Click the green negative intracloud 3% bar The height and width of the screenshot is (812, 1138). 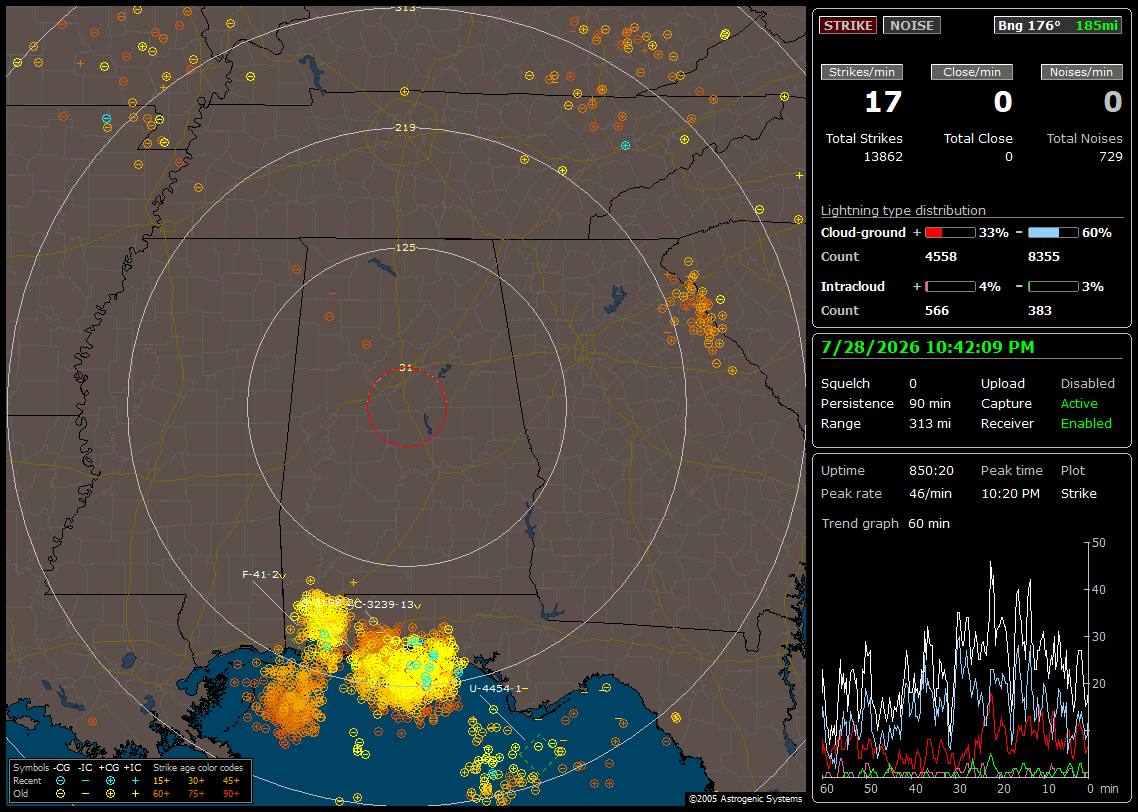[x=1053, y=287]
